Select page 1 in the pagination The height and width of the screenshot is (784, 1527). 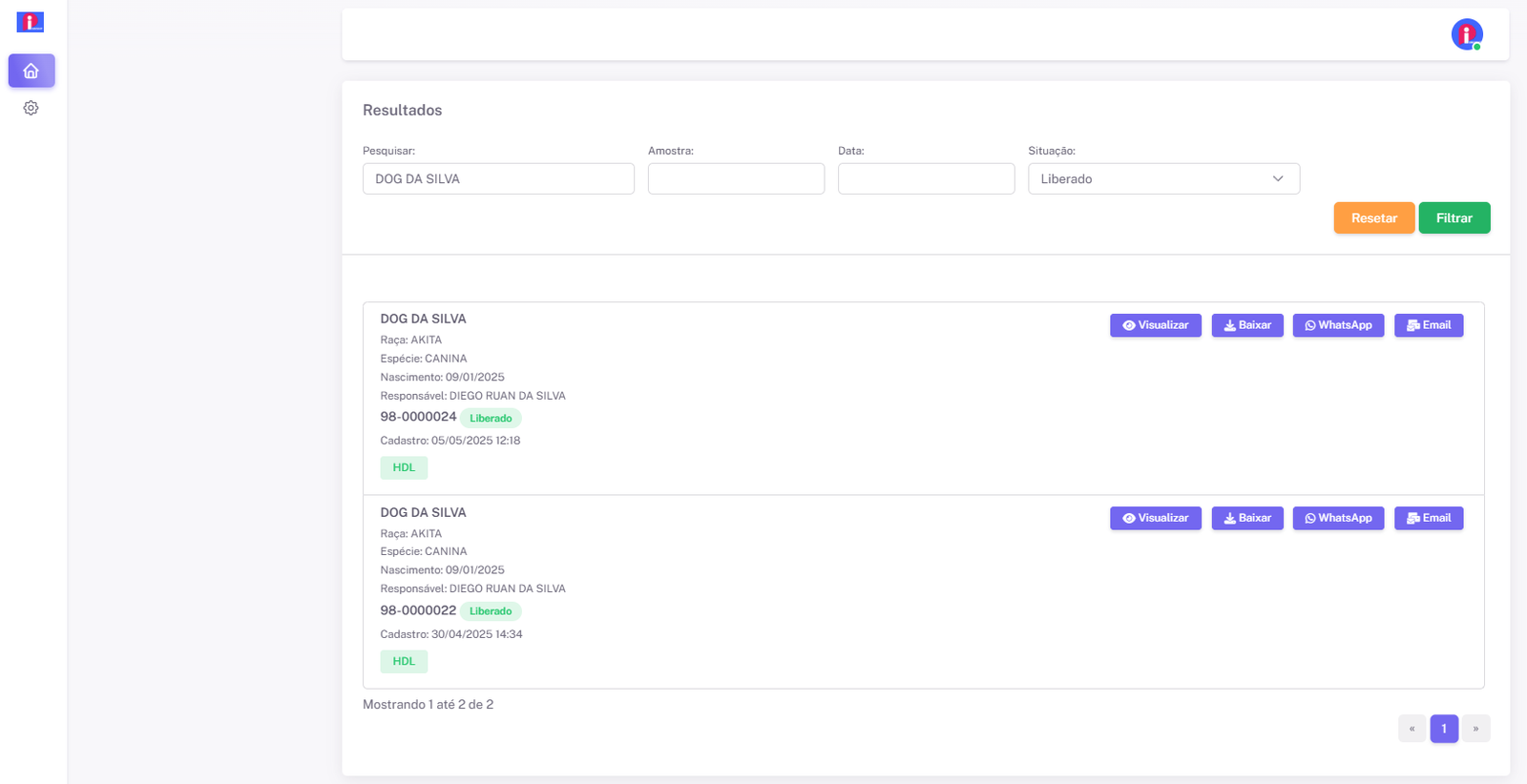[x=1443, y=729]
